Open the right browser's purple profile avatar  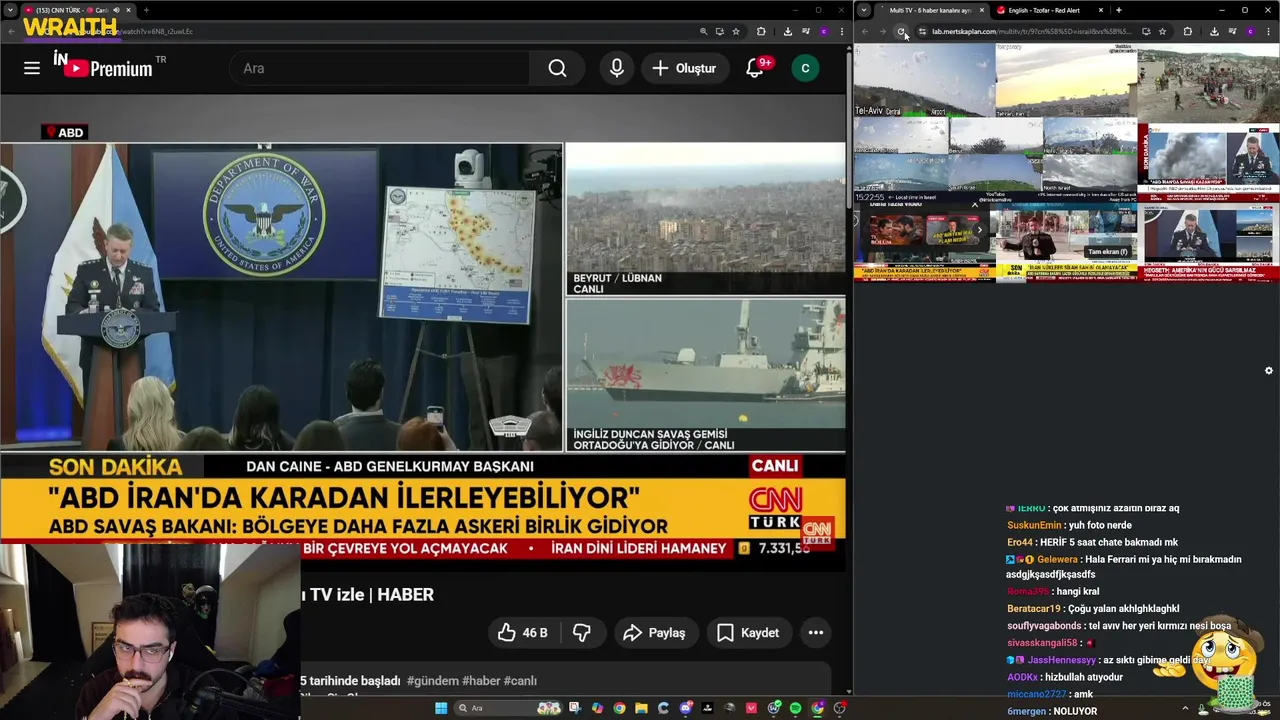[x=1251, y=31]
